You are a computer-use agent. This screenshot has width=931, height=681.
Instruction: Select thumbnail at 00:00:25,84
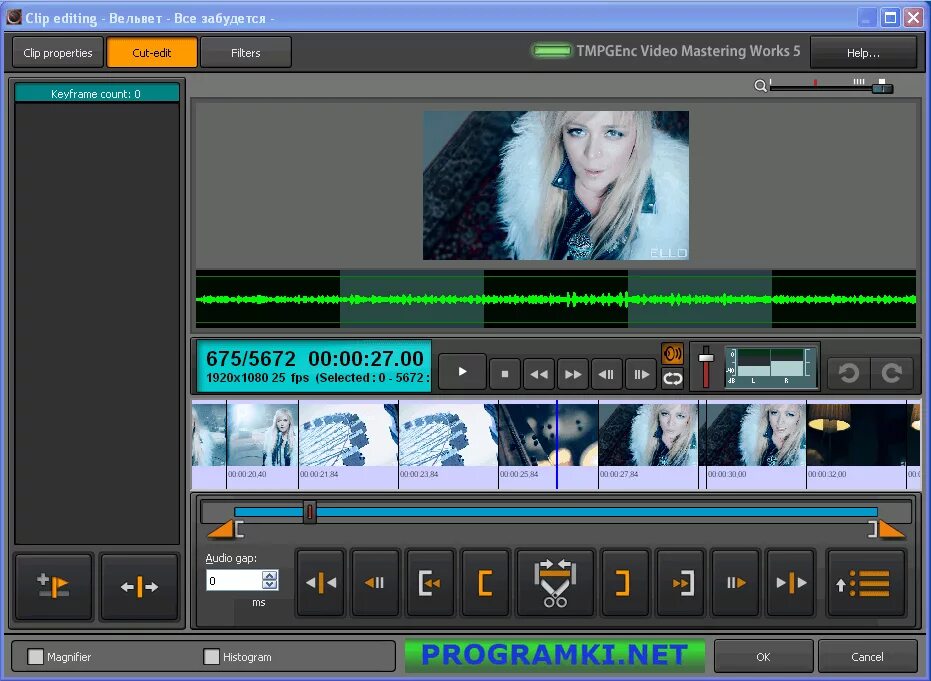[x=548, y=435]
